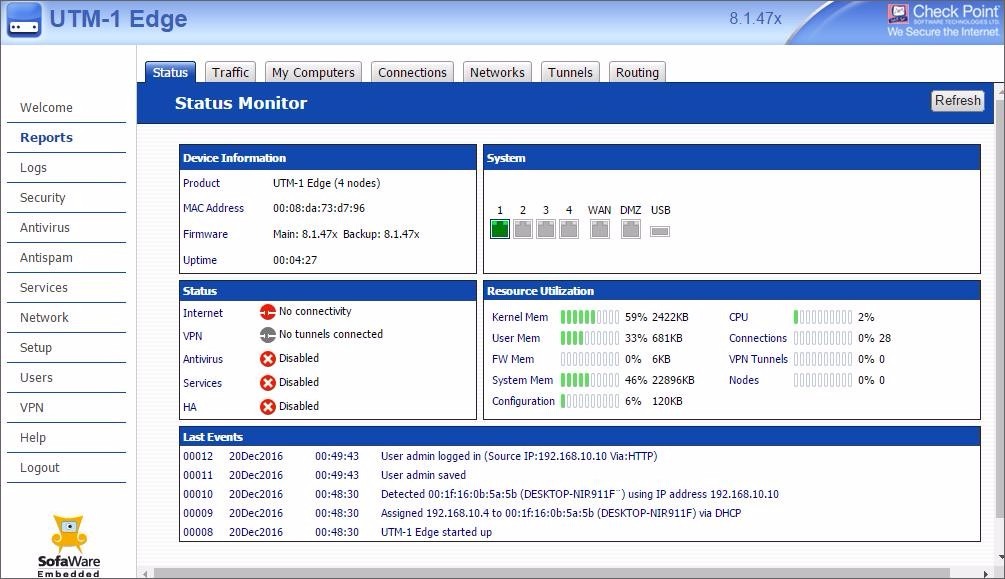Click the VPN no tunnels status icon

coord(268,335)
